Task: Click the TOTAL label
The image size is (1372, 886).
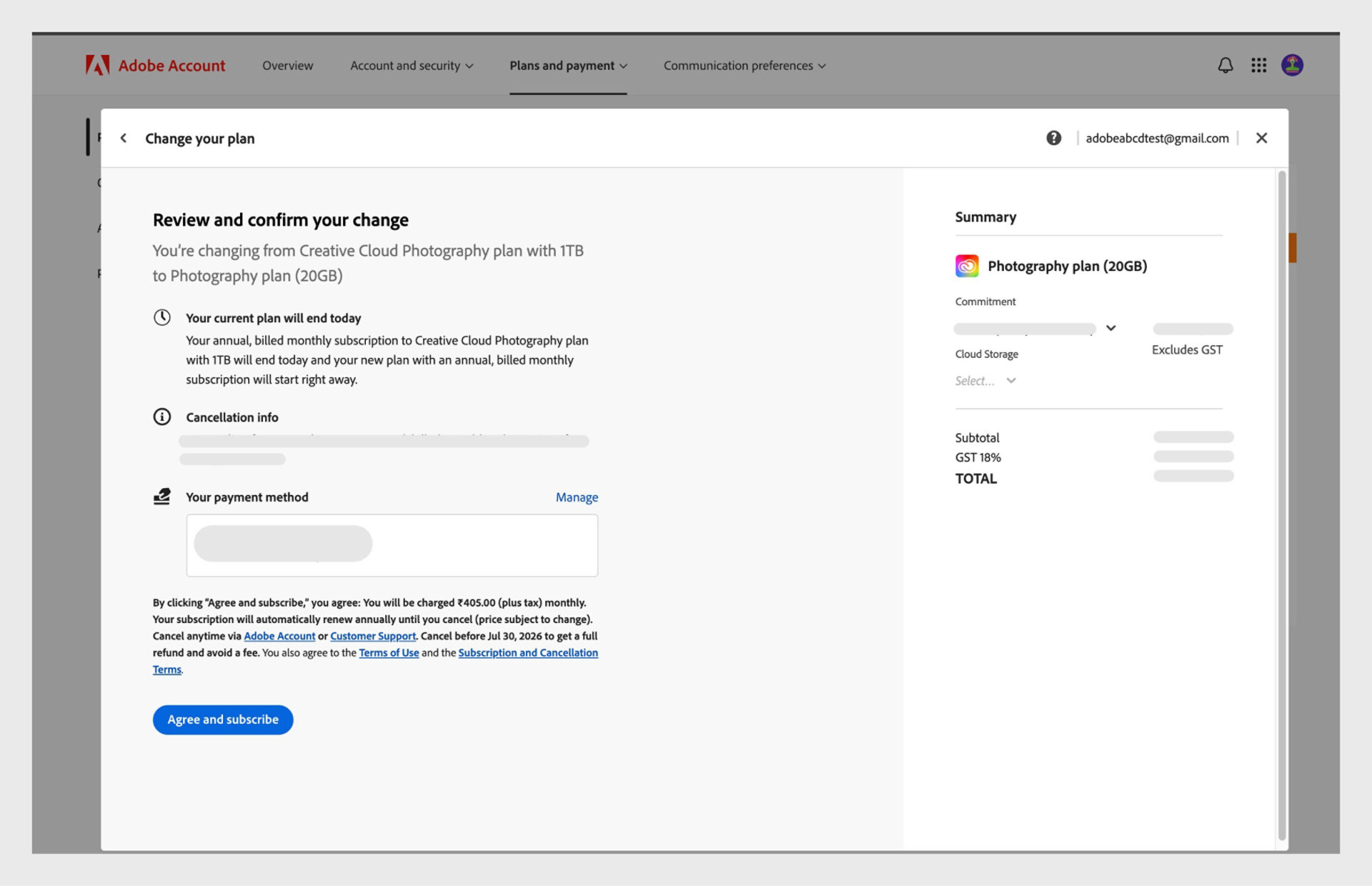Action: [975, 478]
